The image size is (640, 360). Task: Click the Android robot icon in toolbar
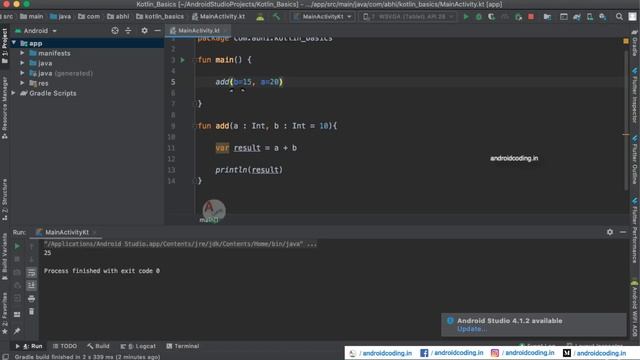[x=260, y=17]
